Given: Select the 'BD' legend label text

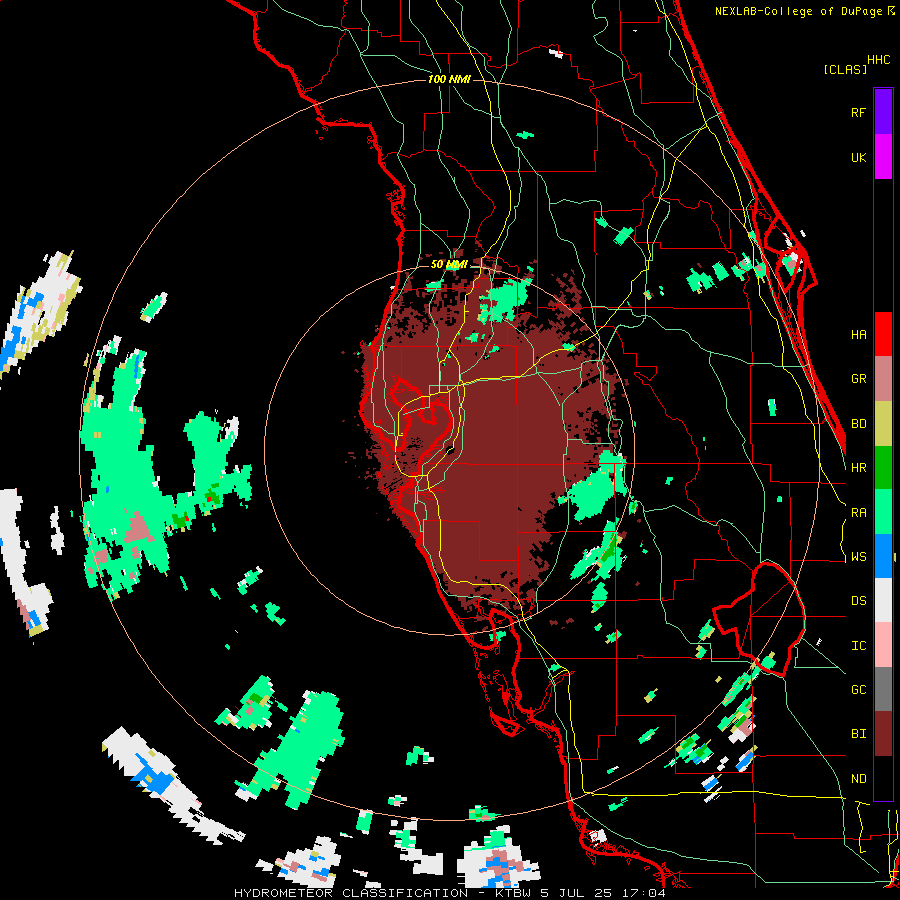Looking at the screenshot, I should point(858,424).
